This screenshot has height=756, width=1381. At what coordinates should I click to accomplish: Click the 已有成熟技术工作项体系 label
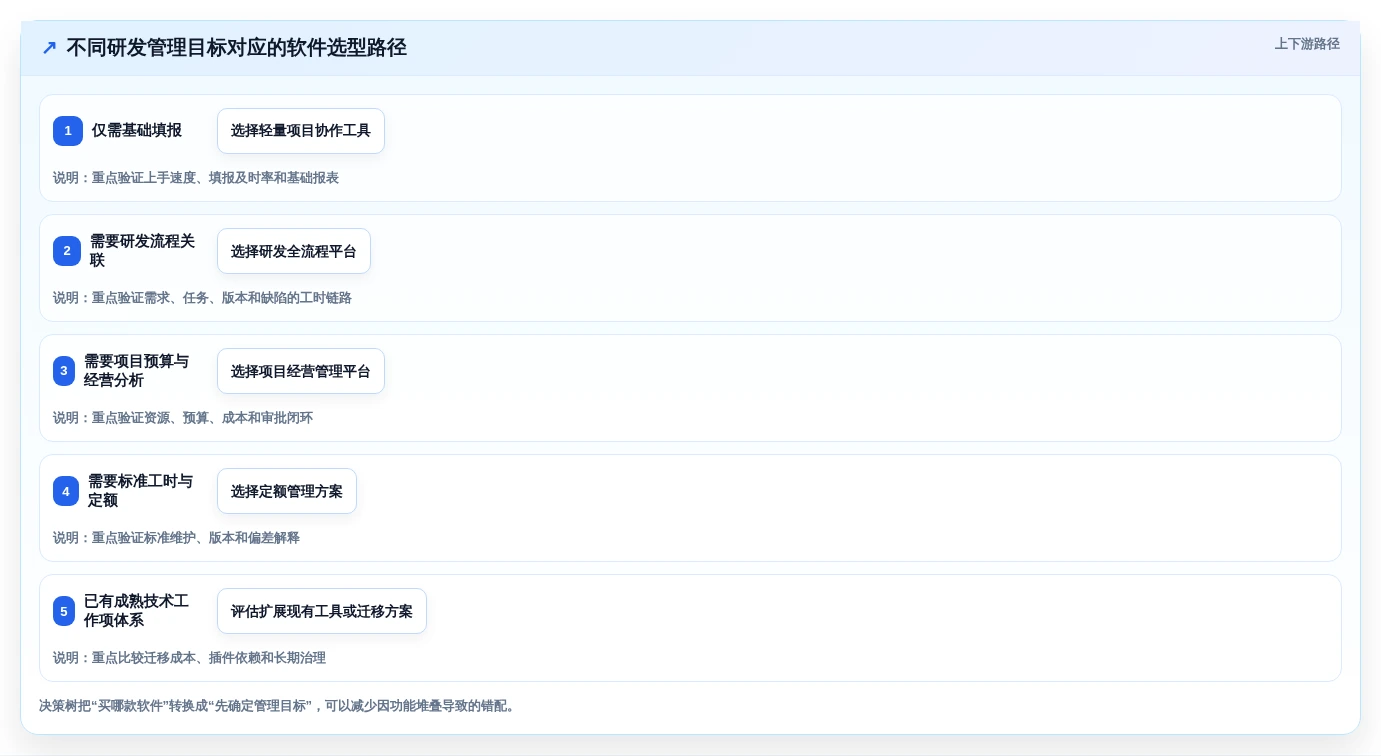click(x=136, y=611)
